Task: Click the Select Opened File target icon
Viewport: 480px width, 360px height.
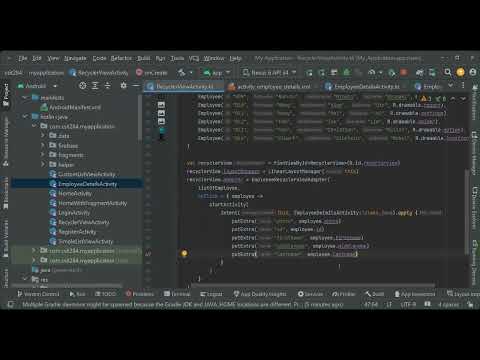Action: (x=82, y=86)
